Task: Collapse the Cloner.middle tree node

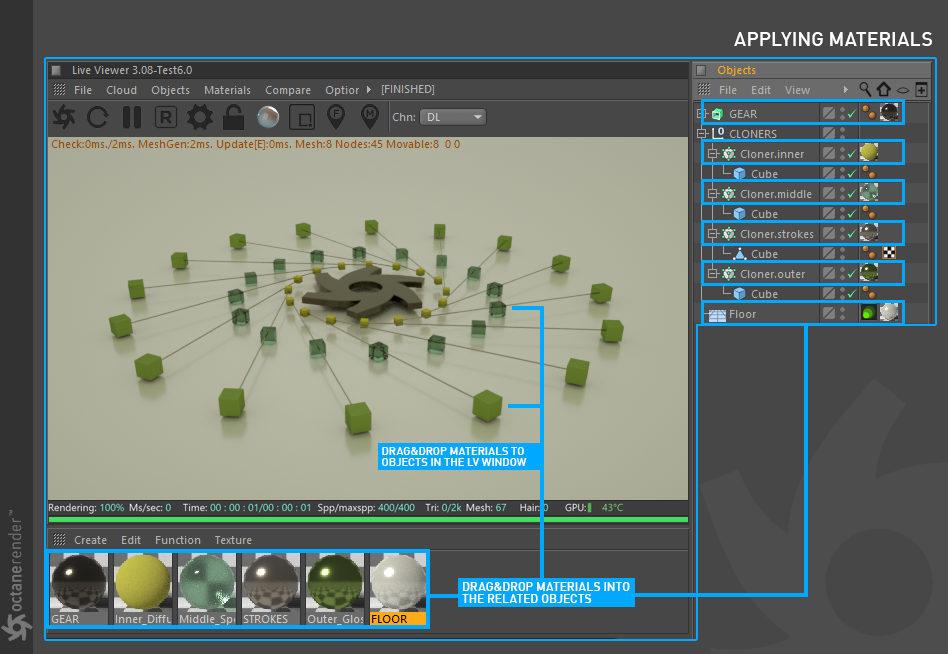Action: coord(712,194)
